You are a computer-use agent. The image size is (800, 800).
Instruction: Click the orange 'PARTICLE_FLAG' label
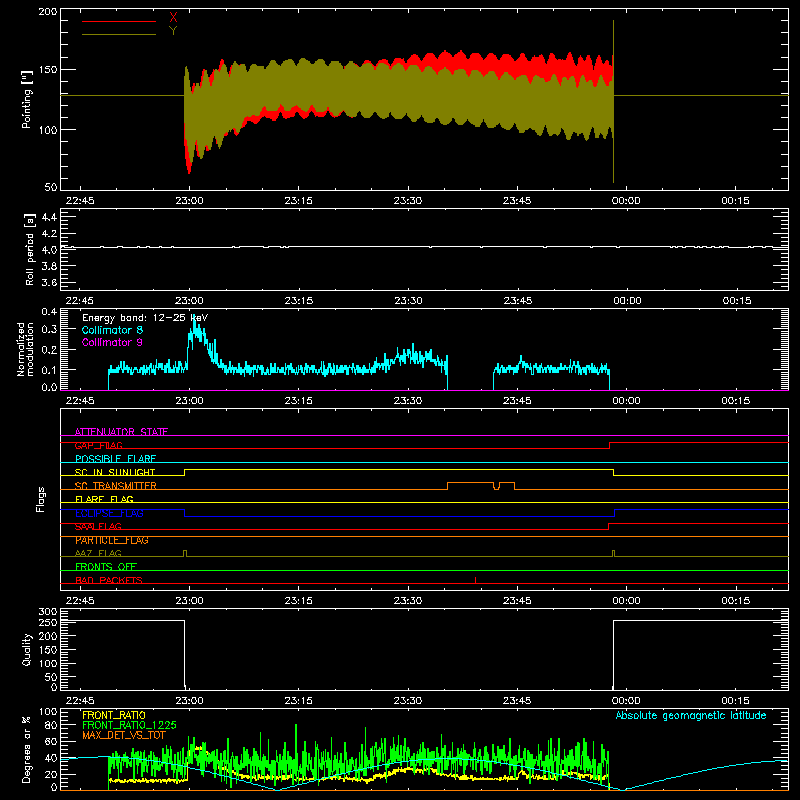[112, 540]
